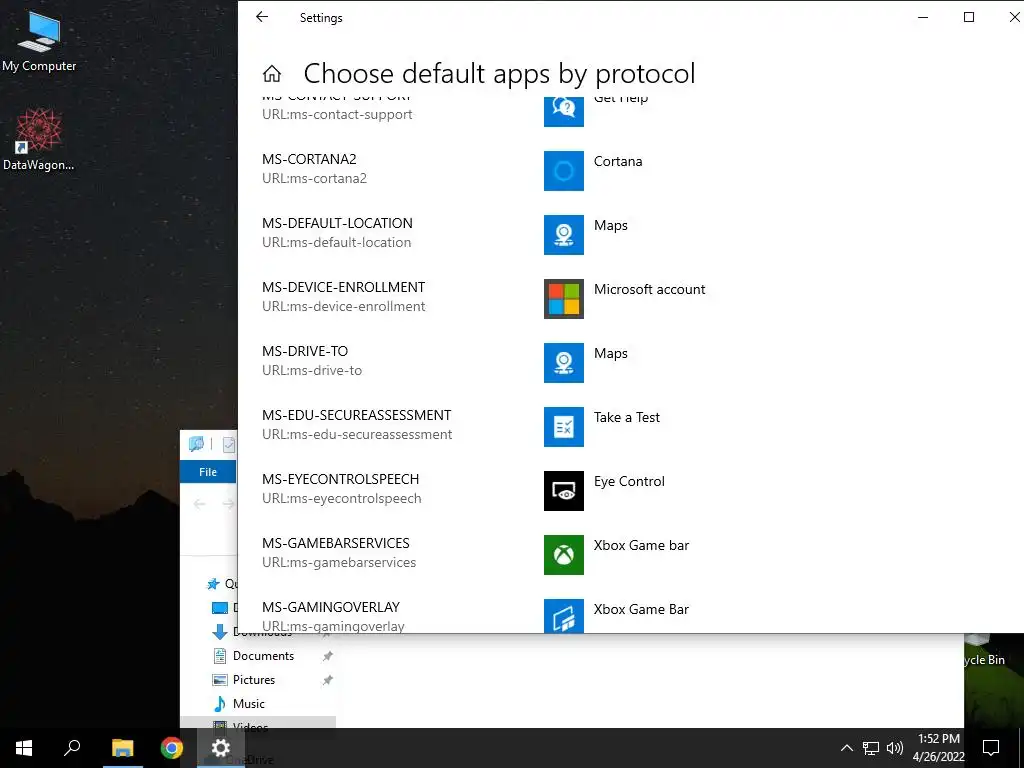Click Explorer back navigation arrow

pos(200,504)
